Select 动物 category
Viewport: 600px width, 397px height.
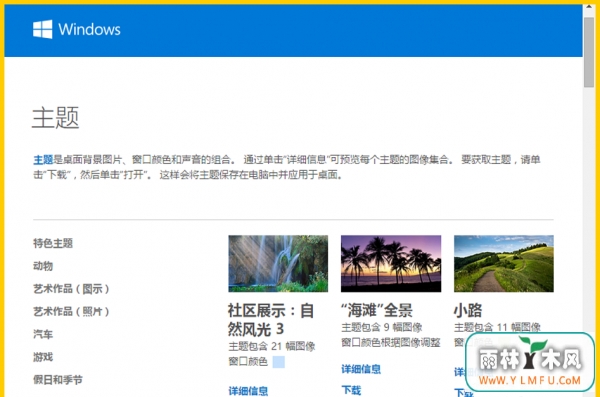[43, 266]
